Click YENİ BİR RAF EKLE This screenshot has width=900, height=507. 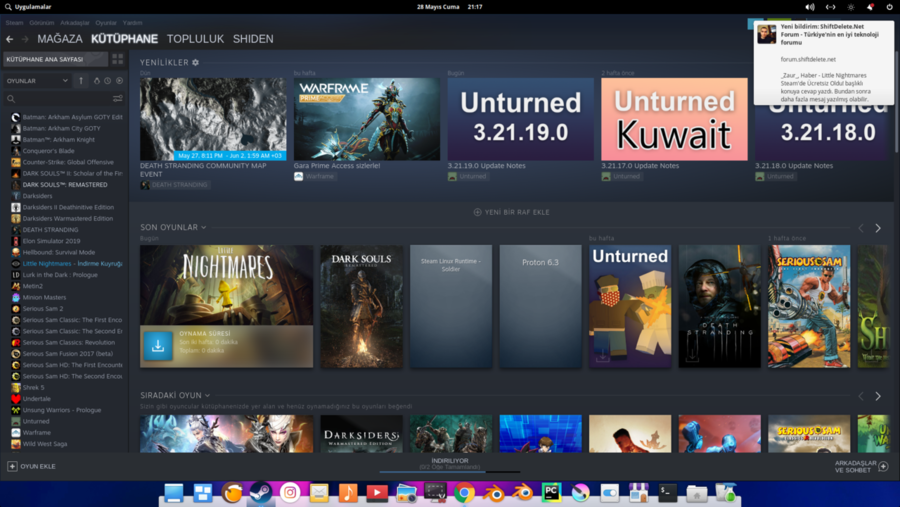tap(511, 212)
